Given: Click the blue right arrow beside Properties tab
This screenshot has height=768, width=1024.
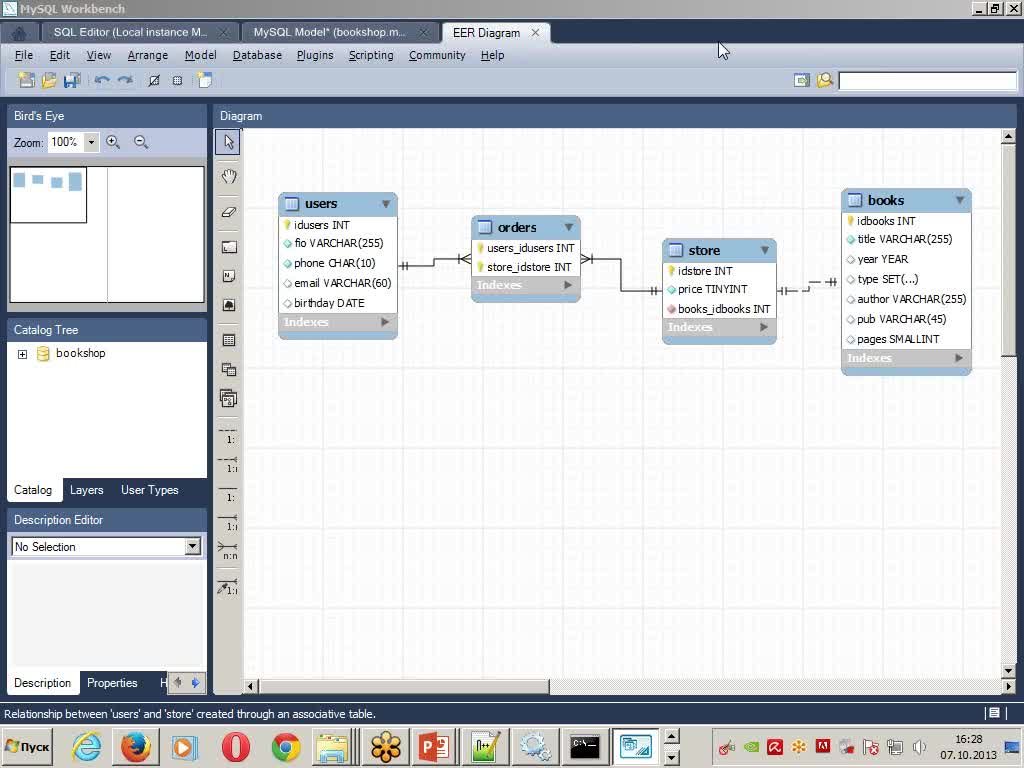Looking at the screenshot, I should tap(195, 682).
